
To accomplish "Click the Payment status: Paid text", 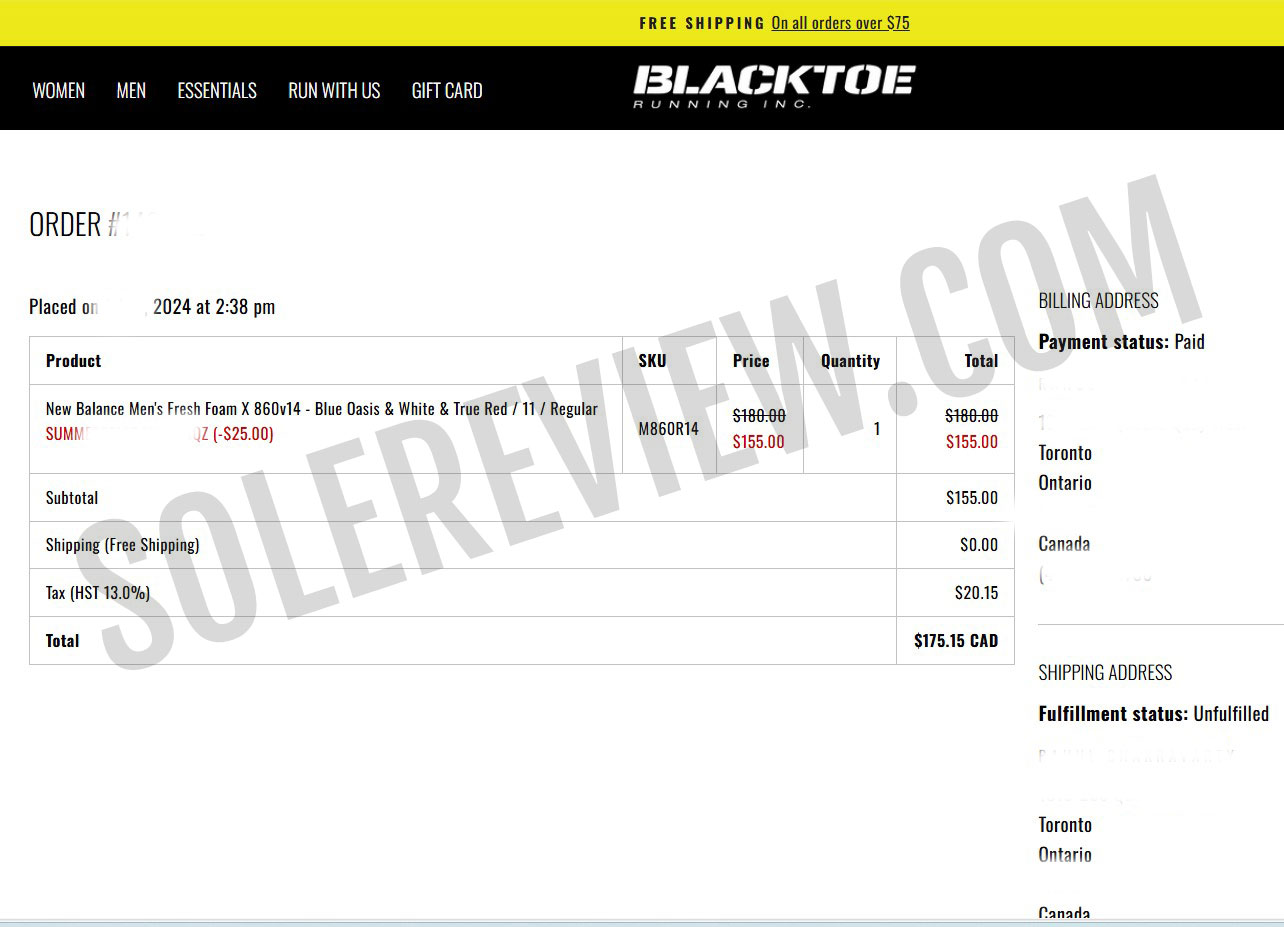I will point(1121,342).
